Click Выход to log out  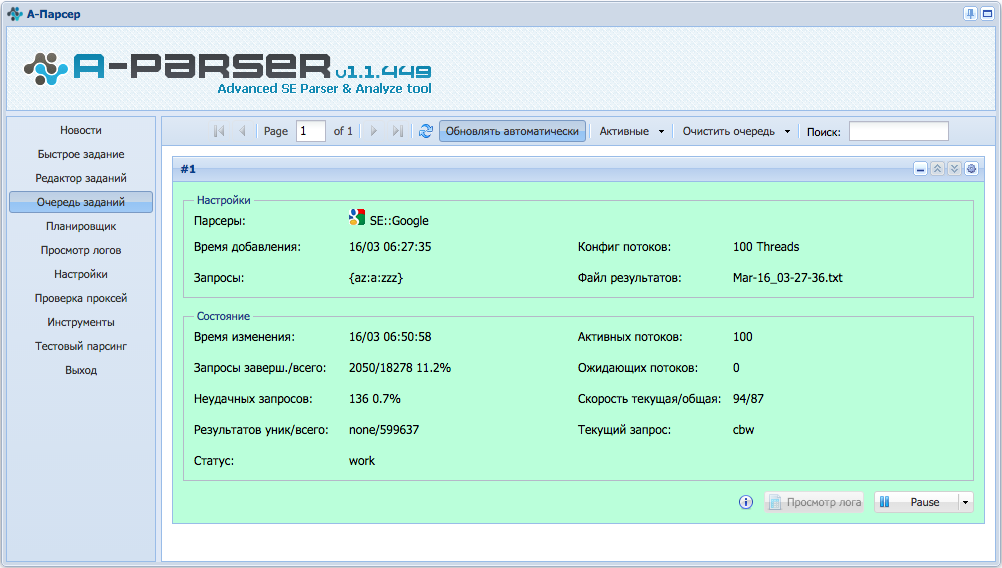tap(81, 370)
